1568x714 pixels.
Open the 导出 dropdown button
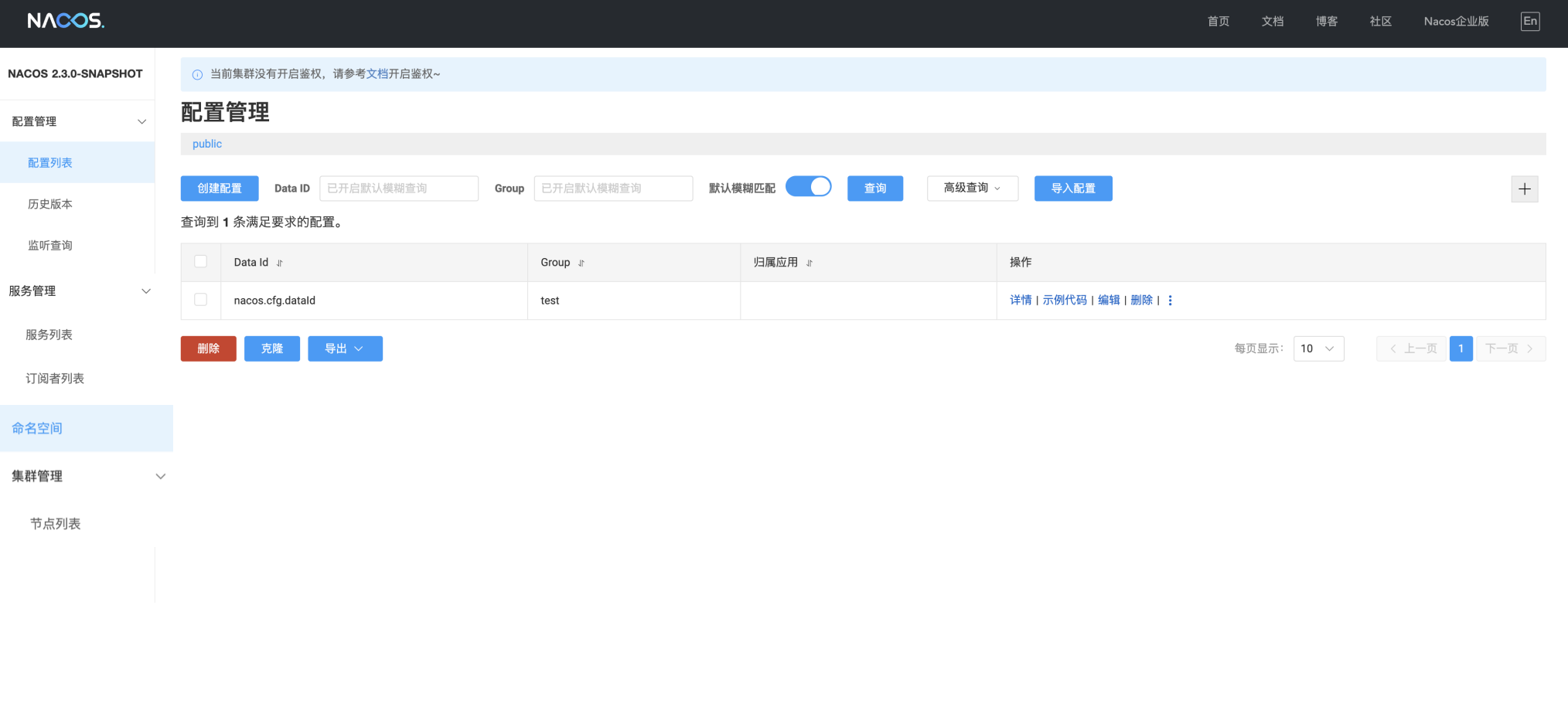[345, 348]
